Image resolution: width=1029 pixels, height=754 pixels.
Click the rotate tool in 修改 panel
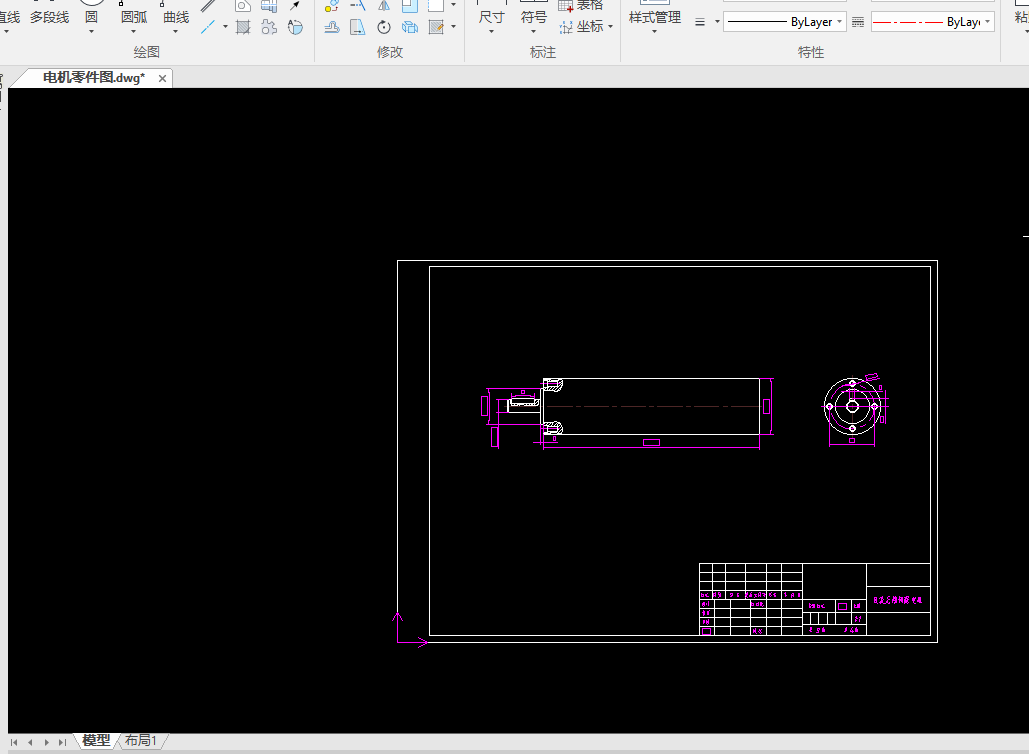coord(383,27)
